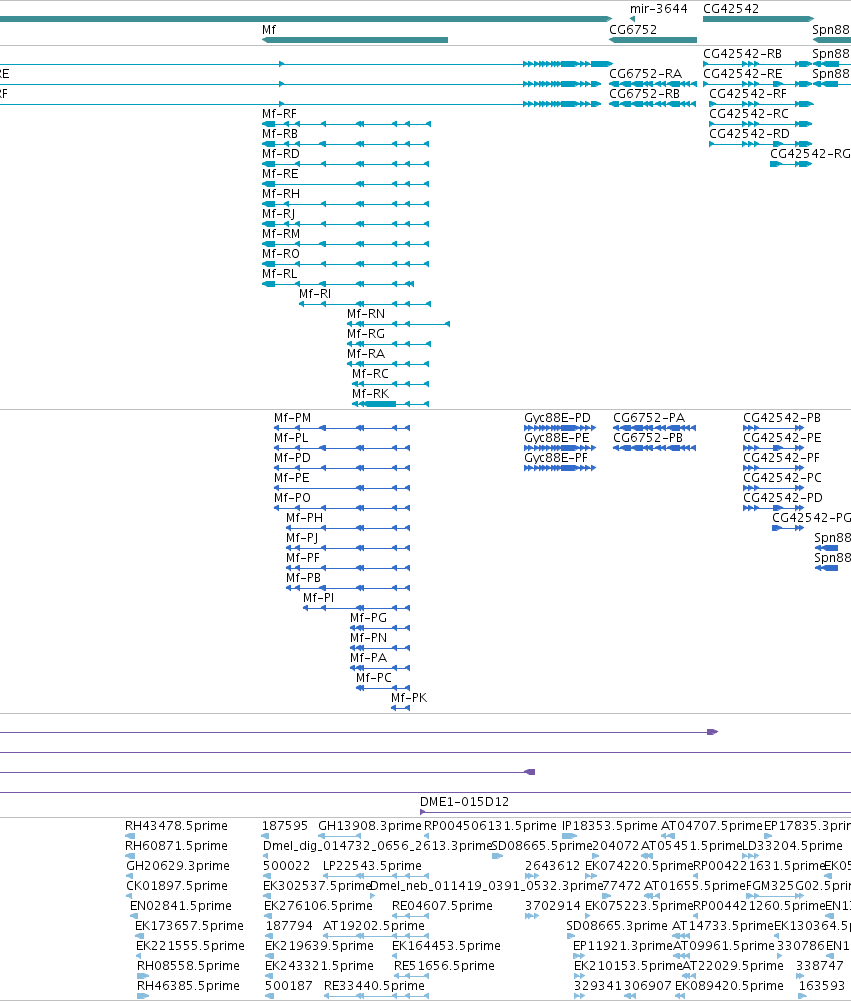Select the Mf-RL transcript

point(338,284)
